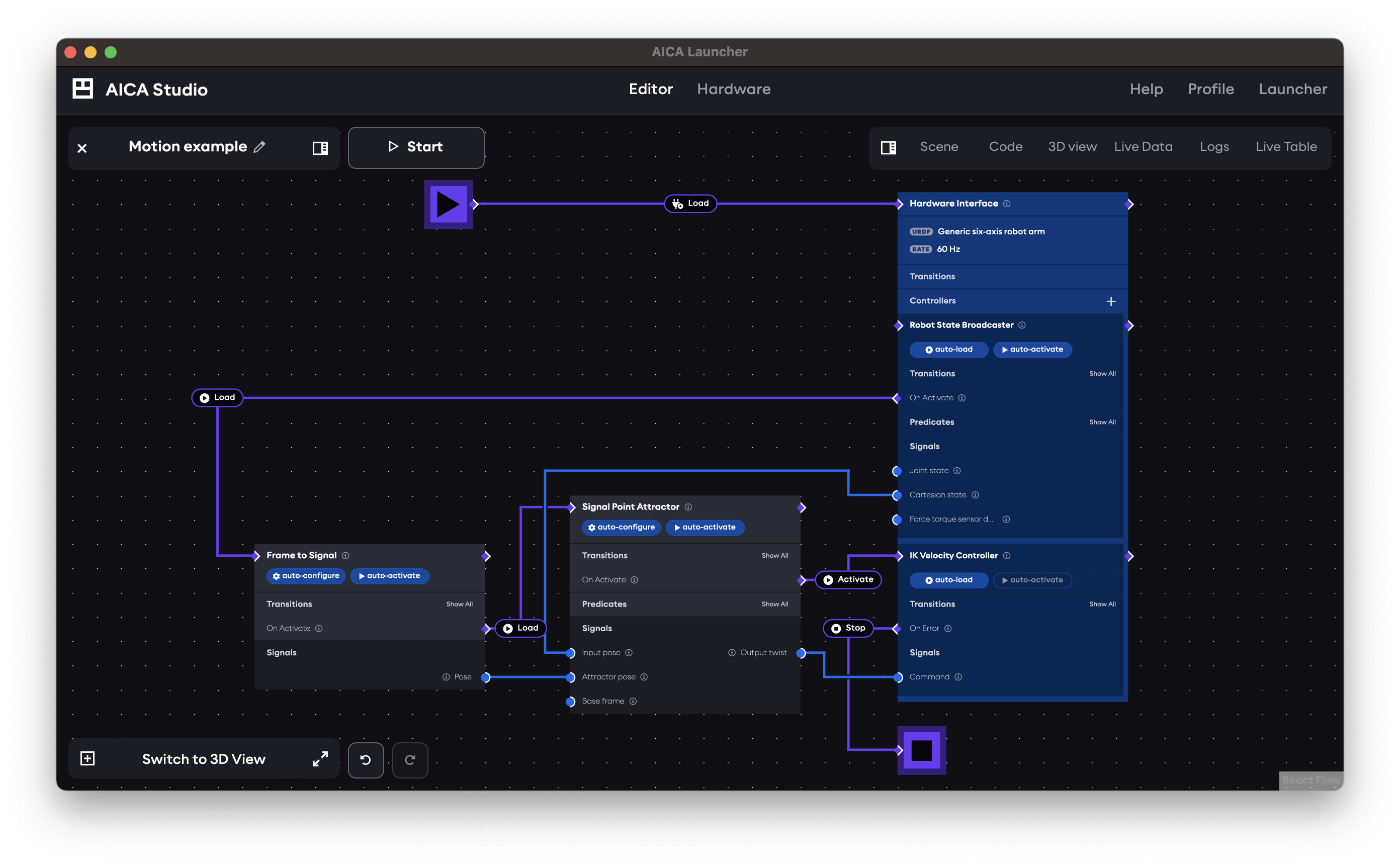Open the Live Table view
The width and height of the screenshot is (1400, 865).
tap(1286, 146)
